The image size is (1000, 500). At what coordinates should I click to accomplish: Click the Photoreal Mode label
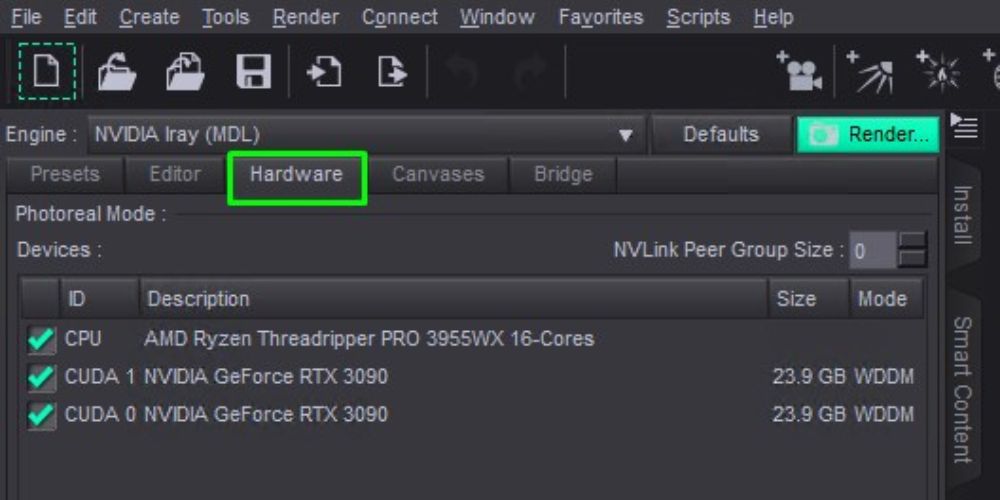91,214
